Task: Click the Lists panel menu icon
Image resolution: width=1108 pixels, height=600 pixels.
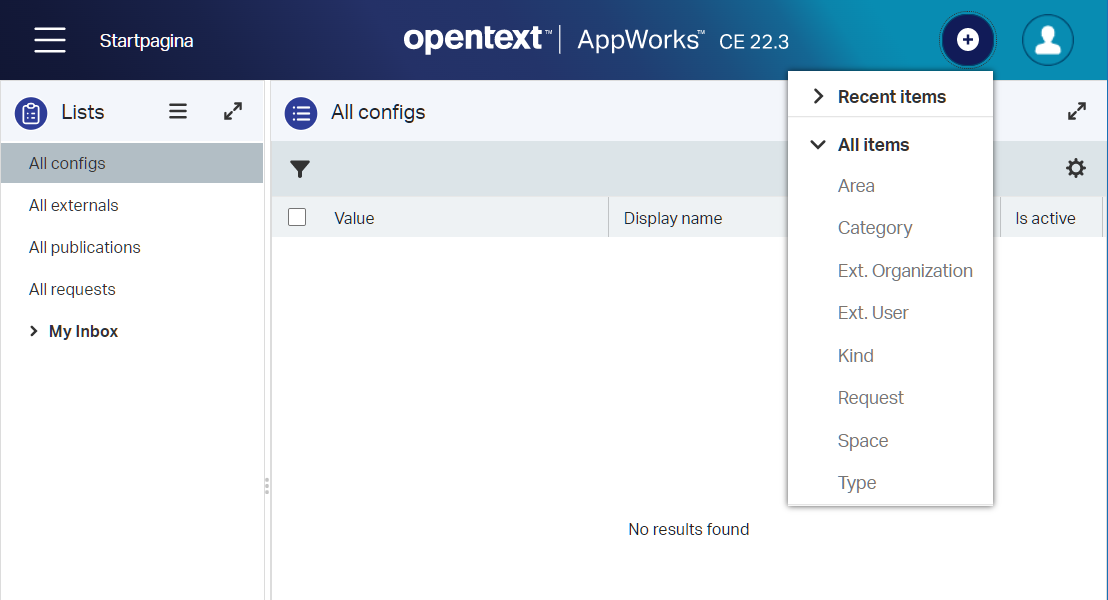Action: [178, 112]
